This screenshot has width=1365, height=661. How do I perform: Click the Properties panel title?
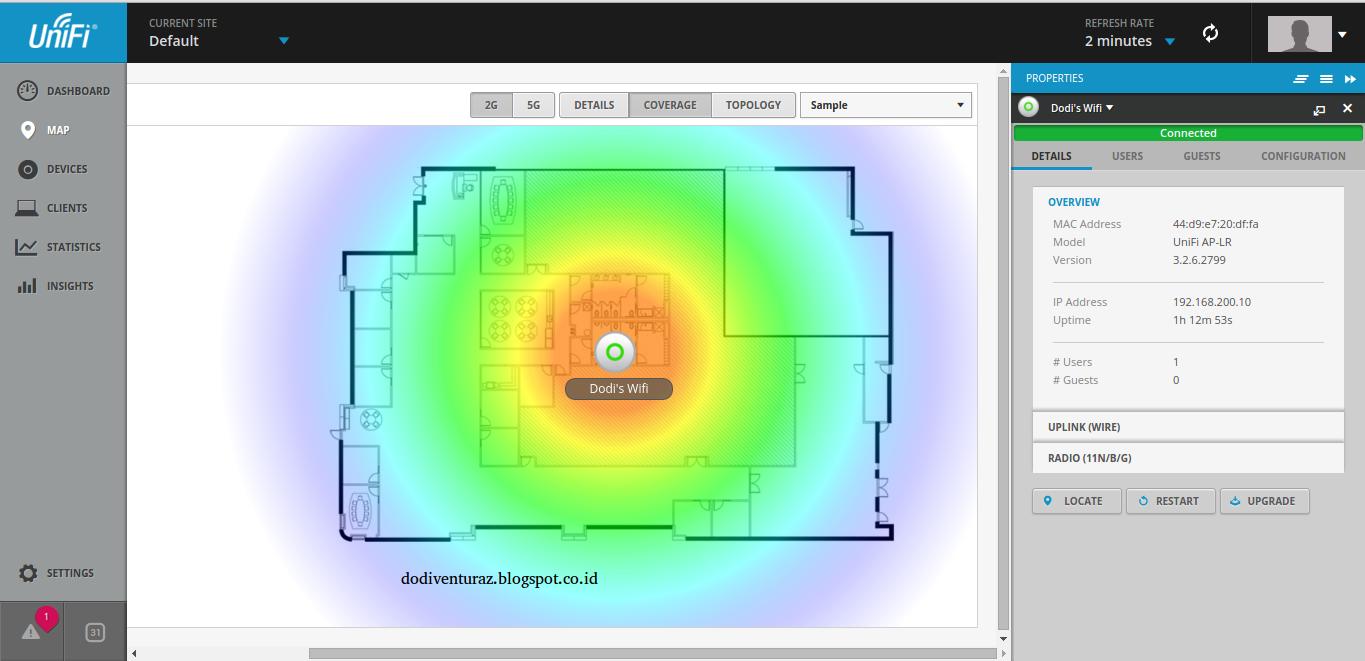coord(1054,78)
